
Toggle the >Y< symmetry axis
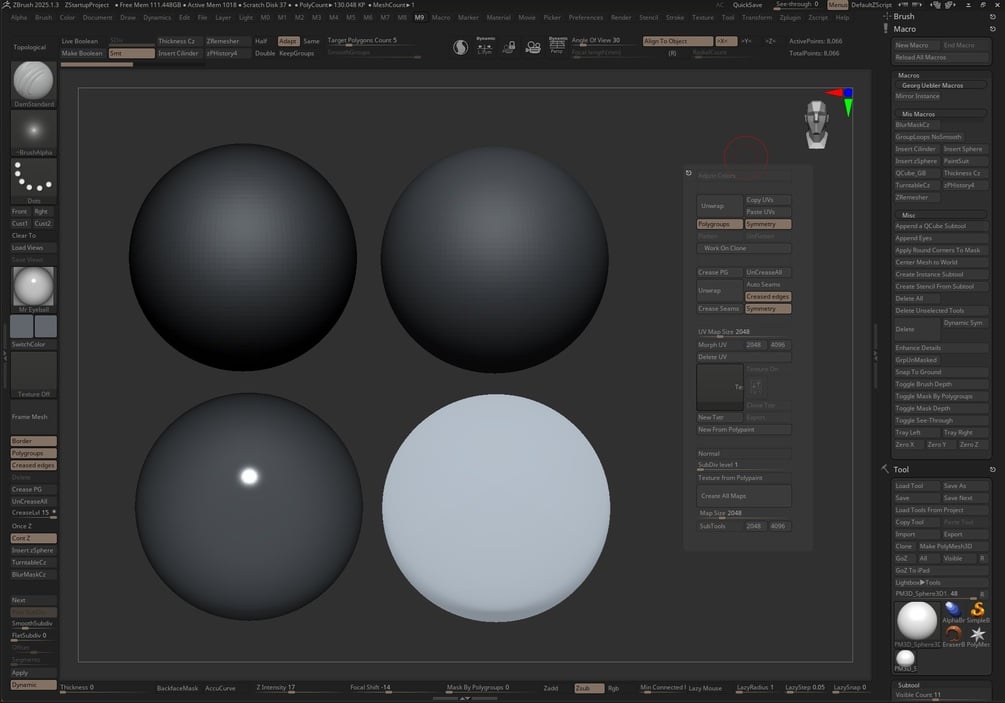(x=747, y=41)
